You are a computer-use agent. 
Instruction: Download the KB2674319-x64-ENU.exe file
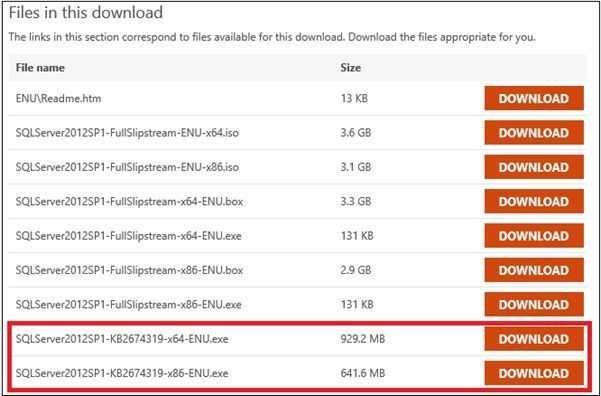pyautogui.click(x=534, y=339)
